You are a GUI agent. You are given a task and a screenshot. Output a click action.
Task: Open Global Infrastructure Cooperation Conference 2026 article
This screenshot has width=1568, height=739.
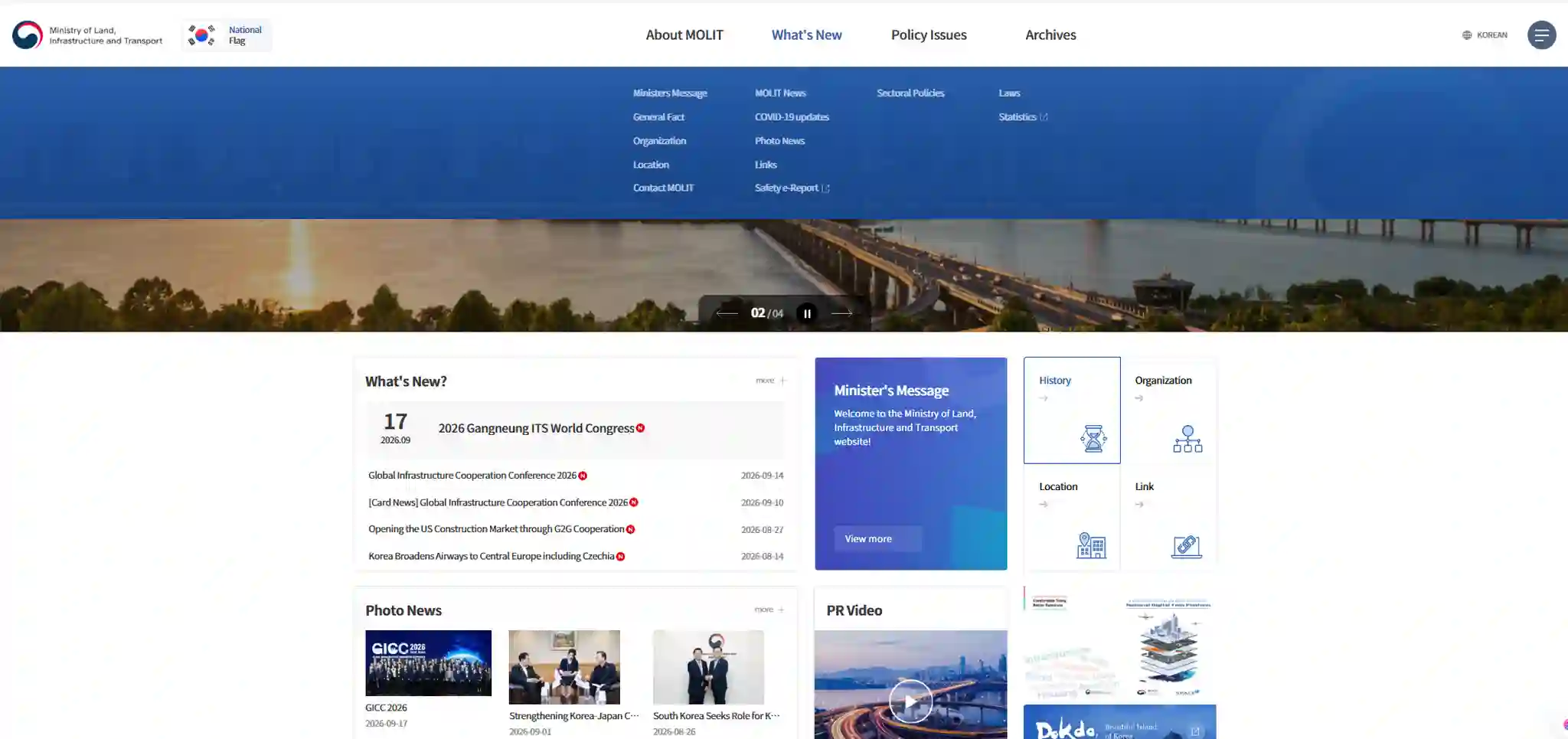click(472, 476)
